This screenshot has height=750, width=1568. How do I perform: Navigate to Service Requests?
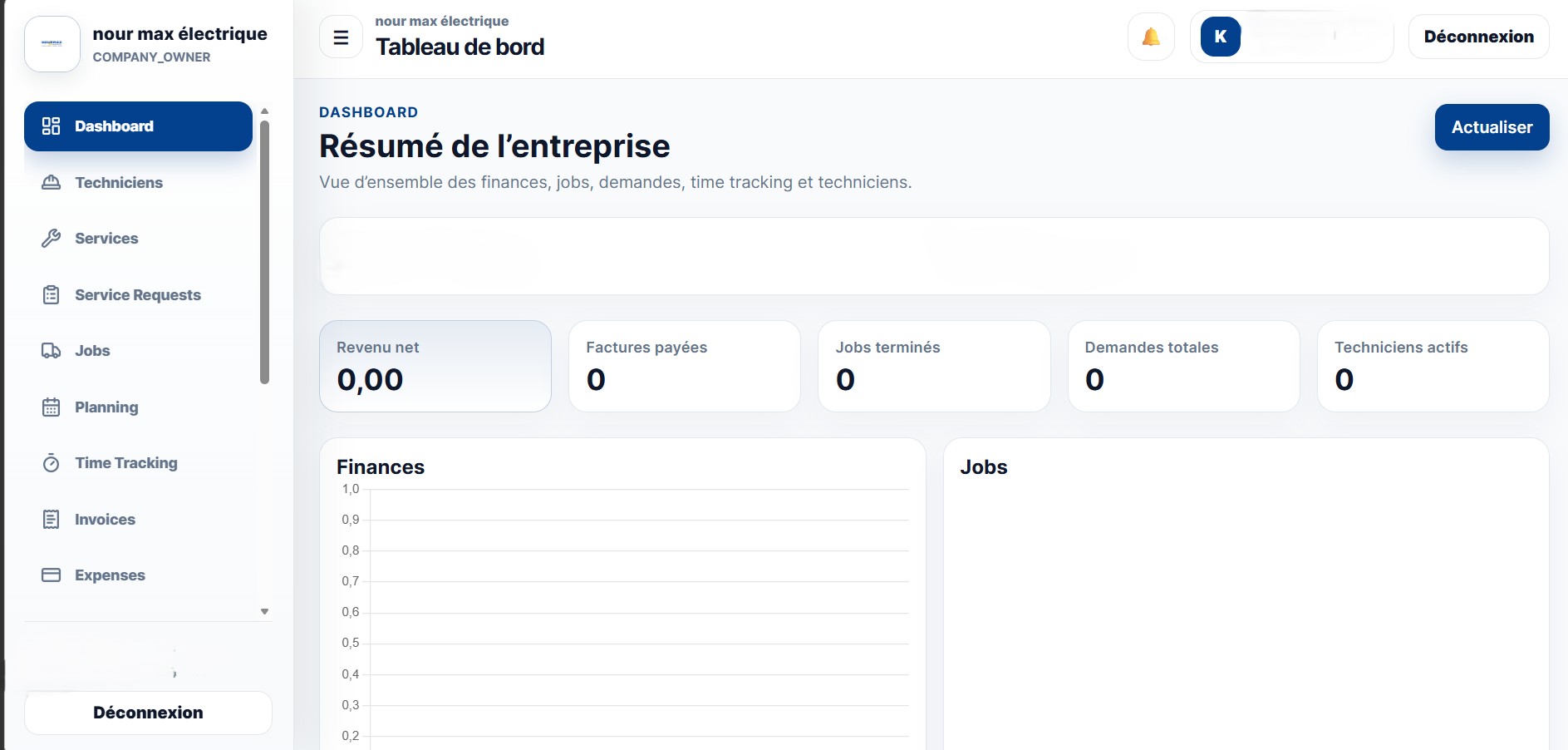(x=138, y=294)
